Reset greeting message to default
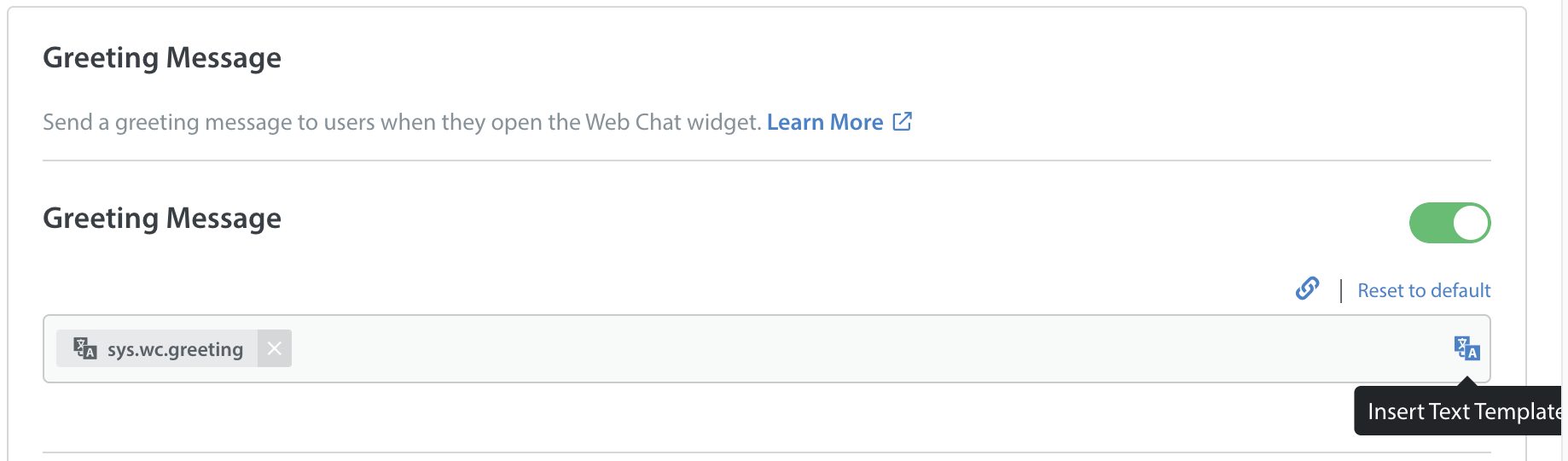The image size is (1568, 461). point(1424,290)
